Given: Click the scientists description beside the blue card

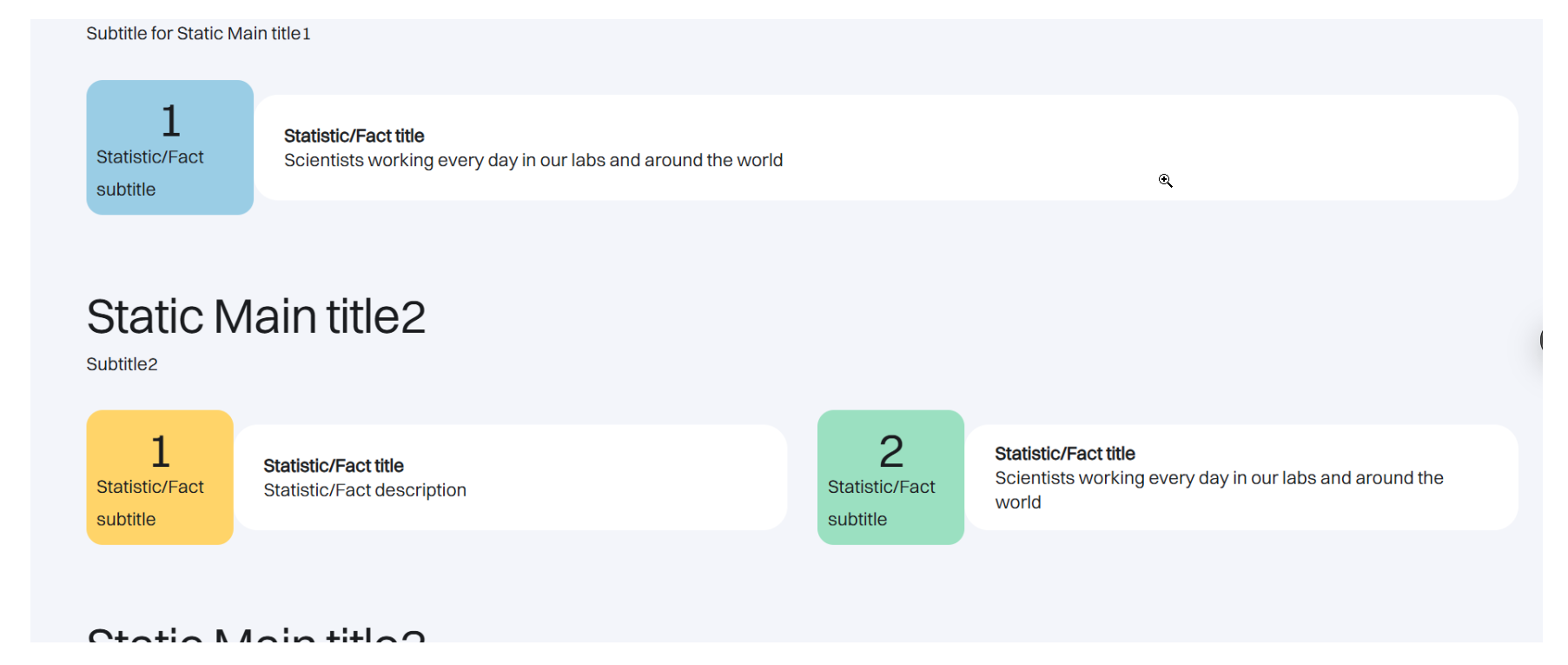Looking at the screenshot, I should pos(533,161).
